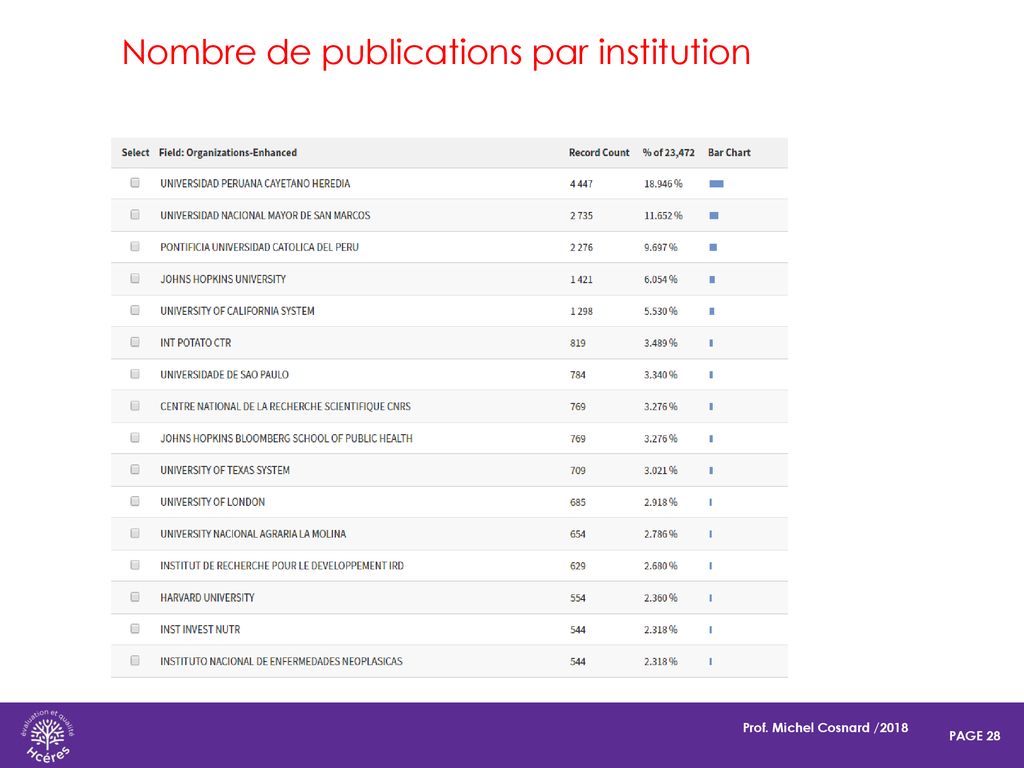The height and width of the screenshot is (768, 1024).
Task: Tick the University of Texas System checkbox
Action: [135, 470]
